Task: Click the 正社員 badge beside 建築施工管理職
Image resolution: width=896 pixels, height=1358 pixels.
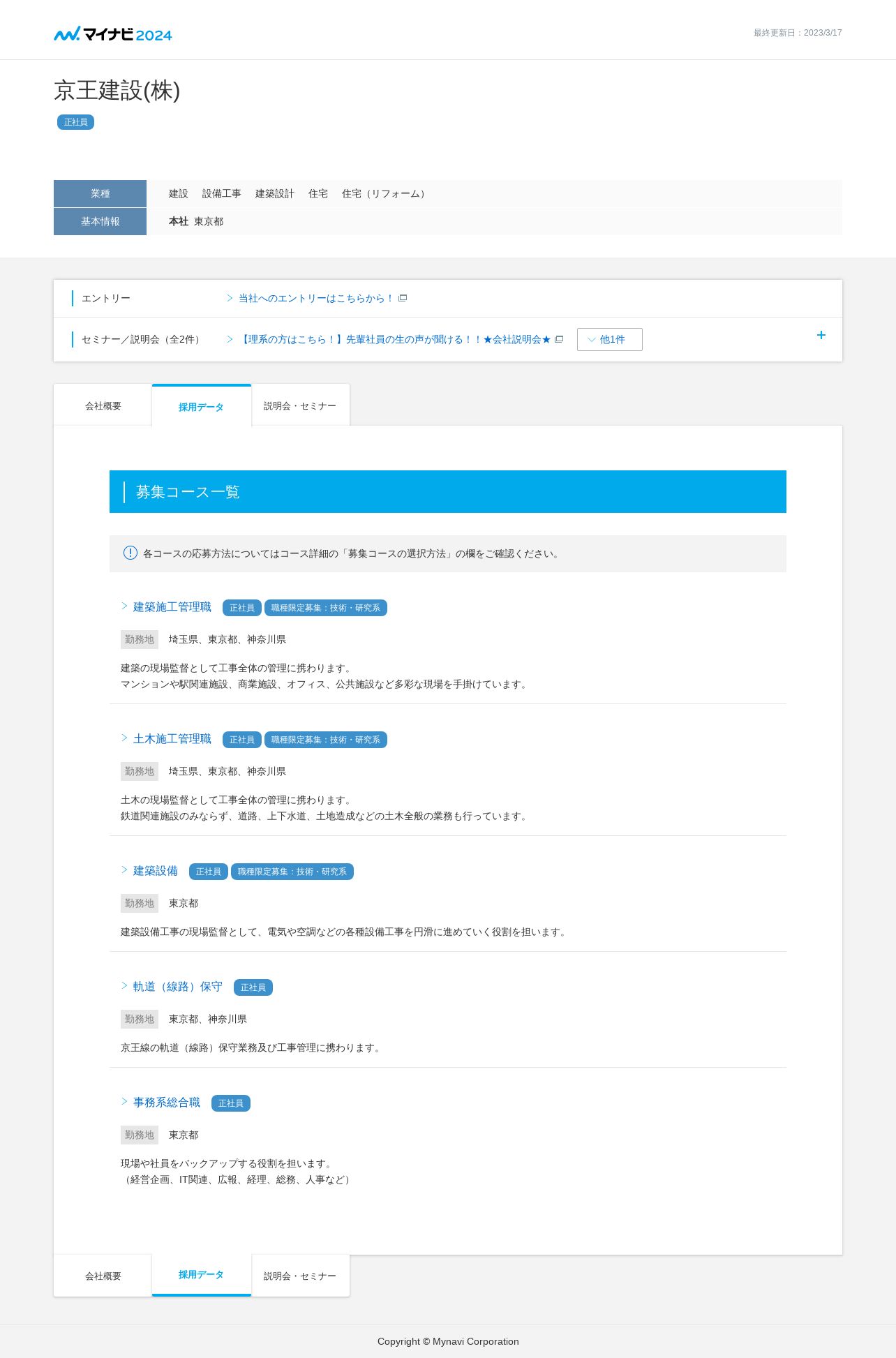Action: [242, 608]
